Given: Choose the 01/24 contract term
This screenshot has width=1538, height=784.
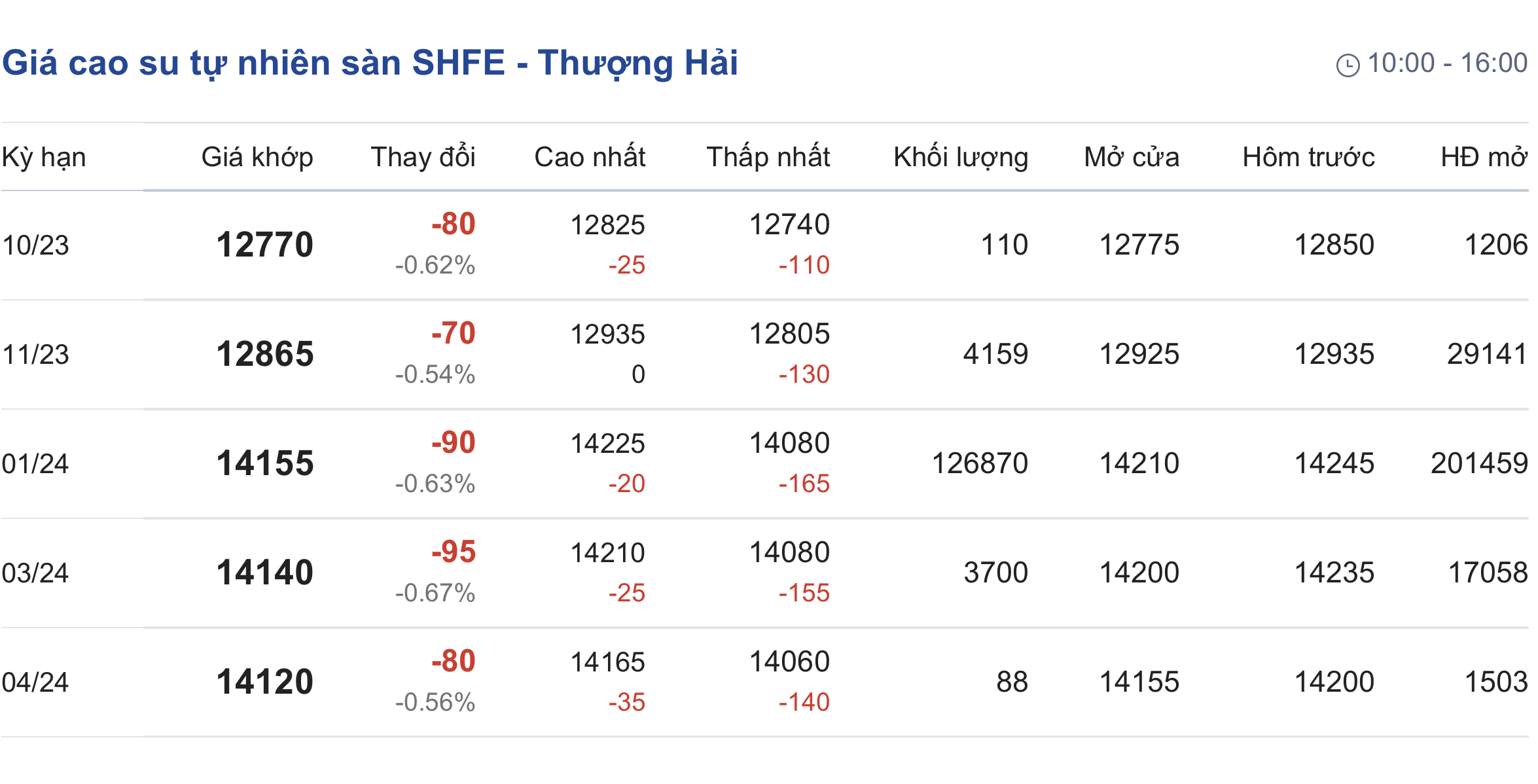Looking at the screenshot, I should click(x=35, y=464).
